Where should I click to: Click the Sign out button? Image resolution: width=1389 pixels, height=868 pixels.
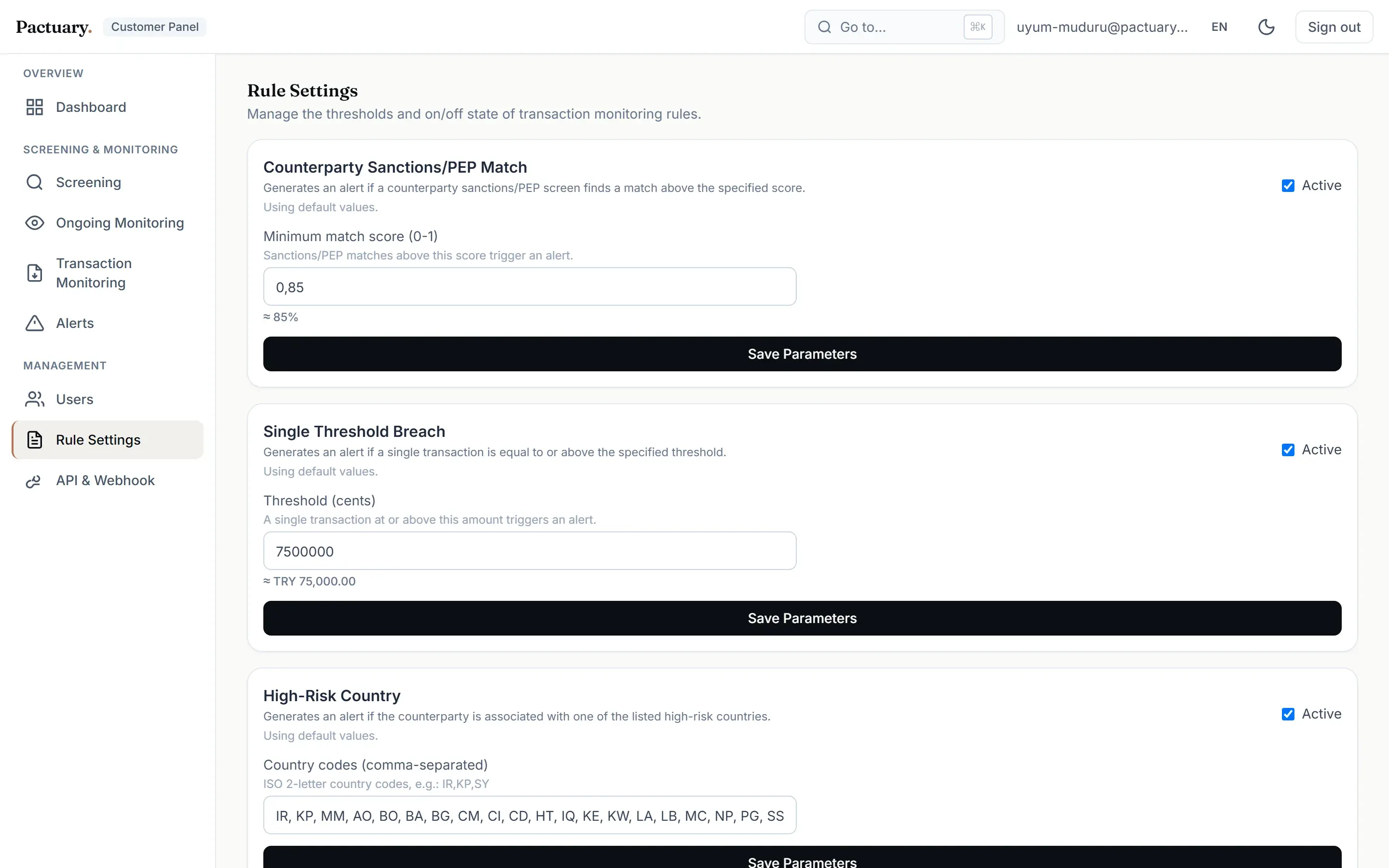tap(1334, 27)
